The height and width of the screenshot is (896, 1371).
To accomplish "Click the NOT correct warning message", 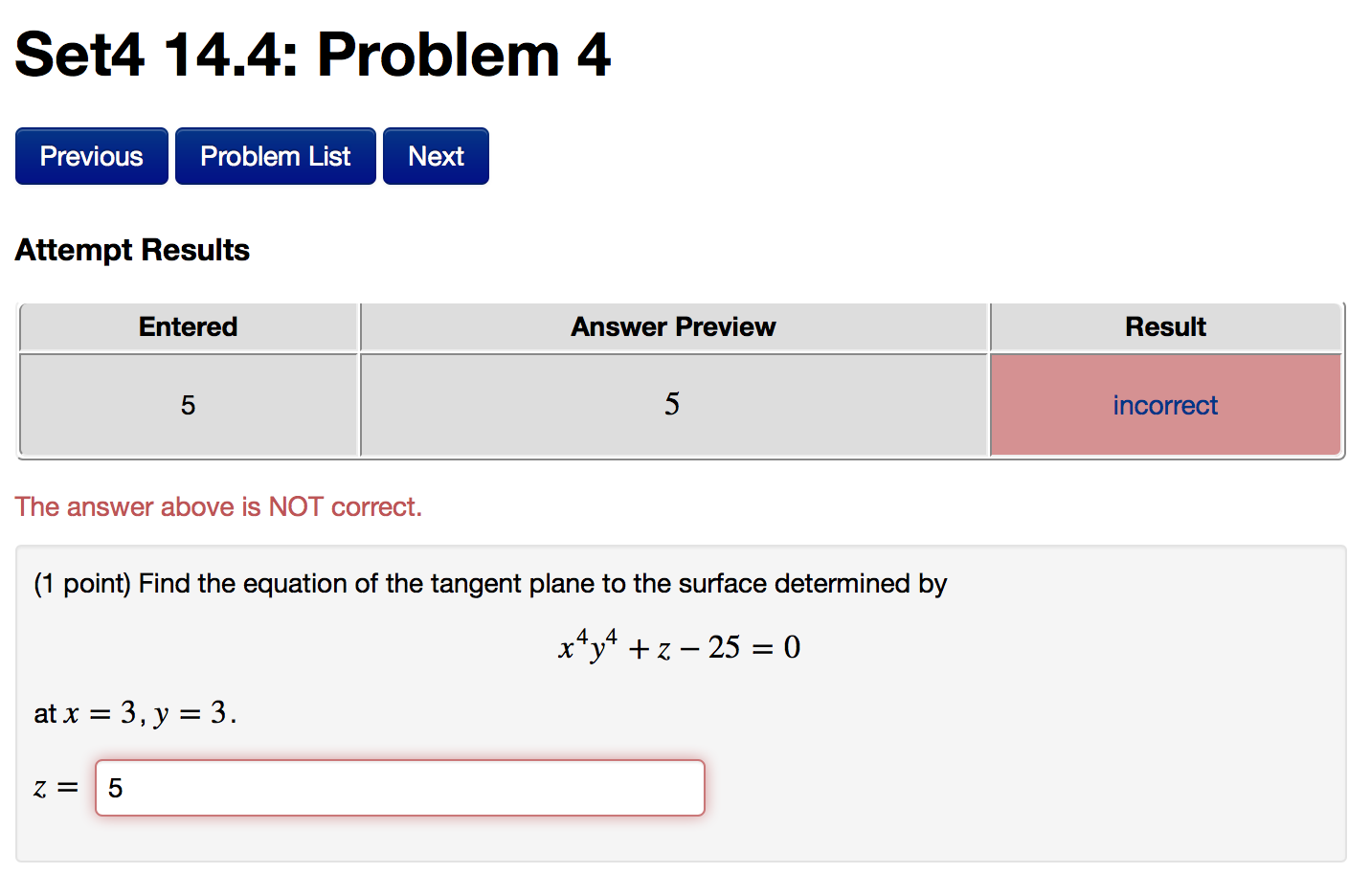I will [x=218, y=506].
